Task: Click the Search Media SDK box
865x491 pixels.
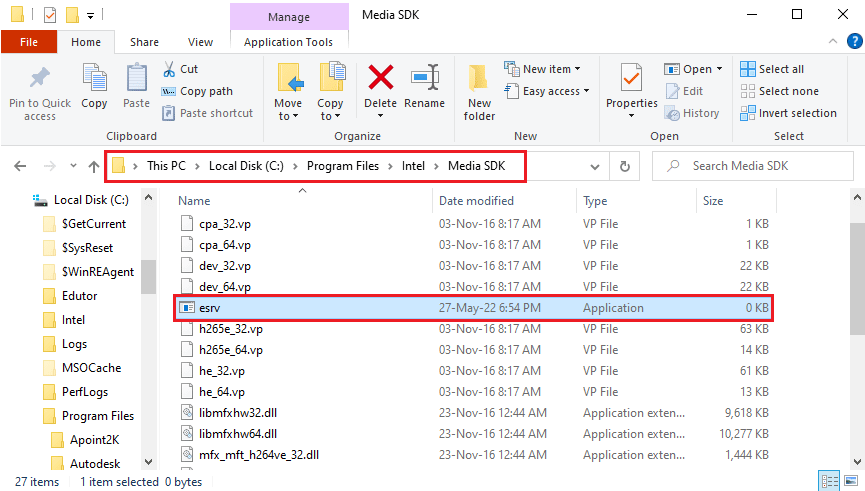Action: (752, 166)
